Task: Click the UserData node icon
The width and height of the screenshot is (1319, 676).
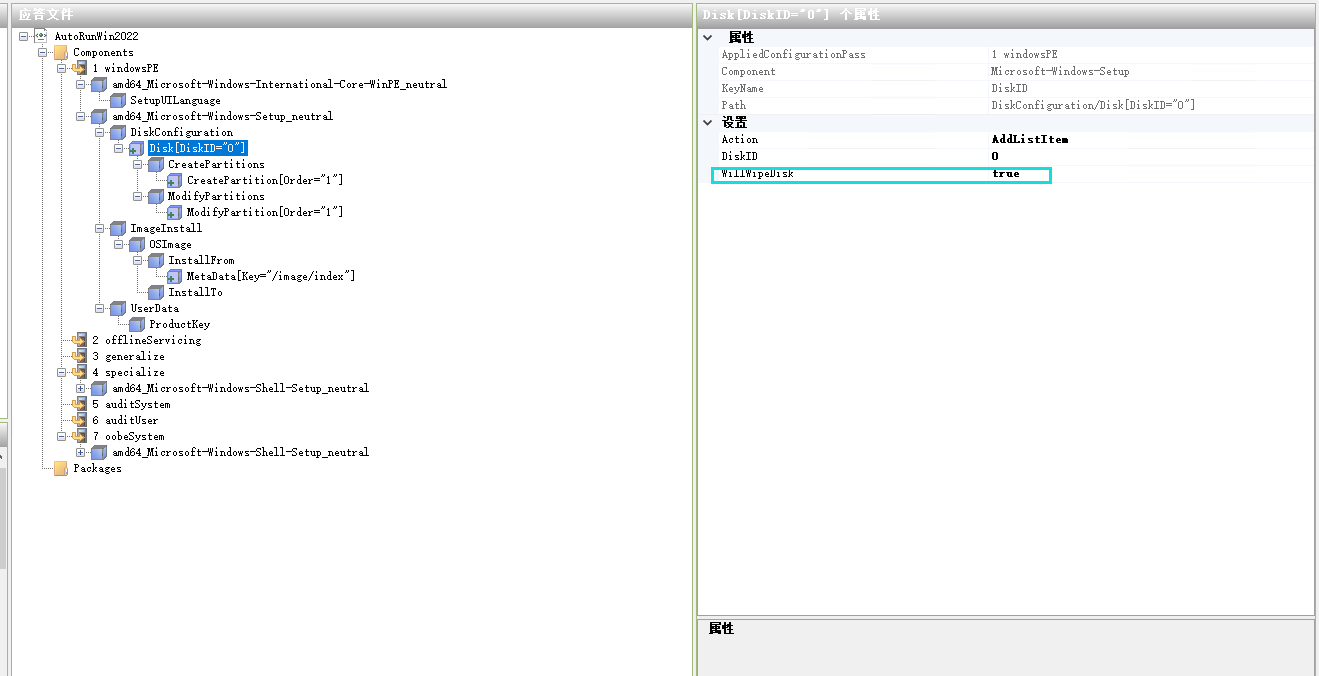Action: point(118,308)
